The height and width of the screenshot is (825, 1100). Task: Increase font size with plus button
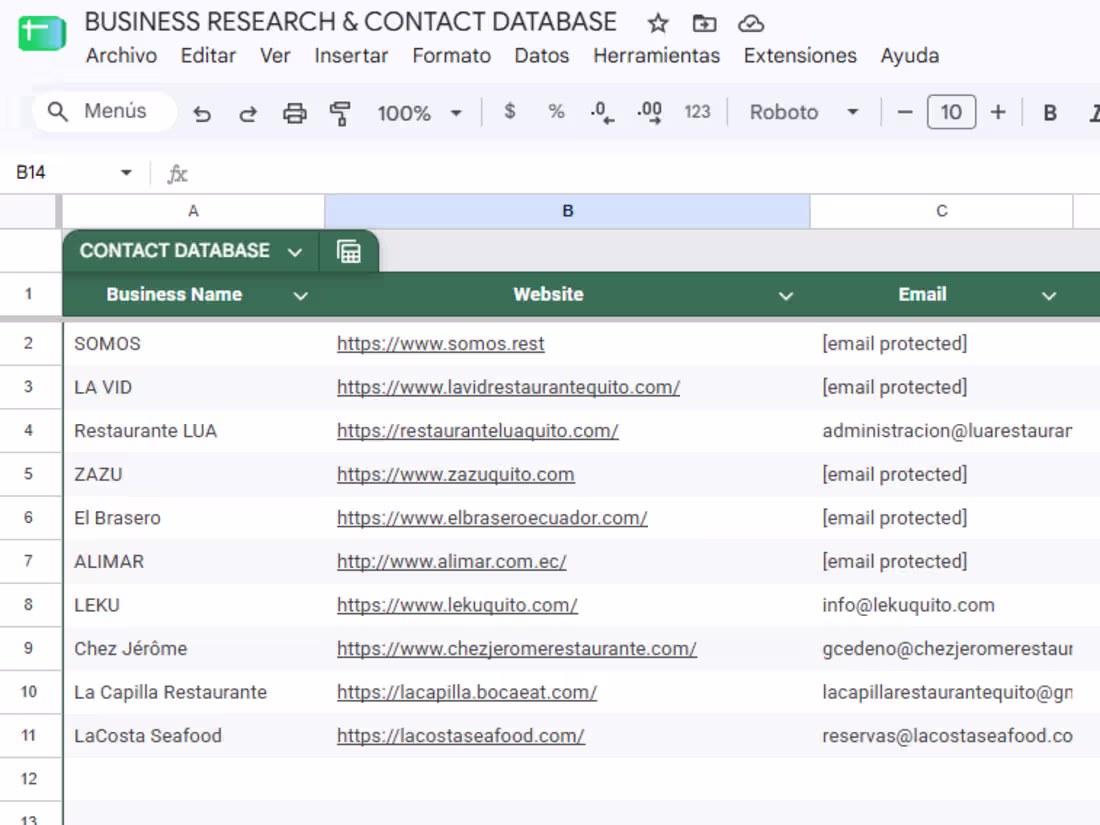998,112
